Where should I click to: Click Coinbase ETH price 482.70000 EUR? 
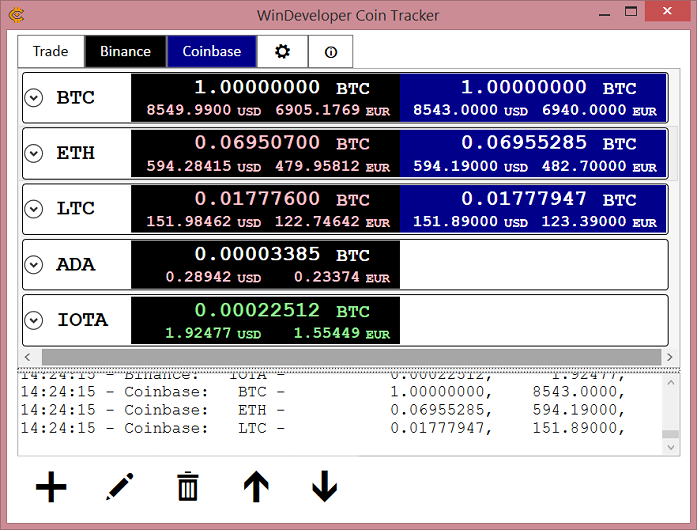[x=599, y=166]
